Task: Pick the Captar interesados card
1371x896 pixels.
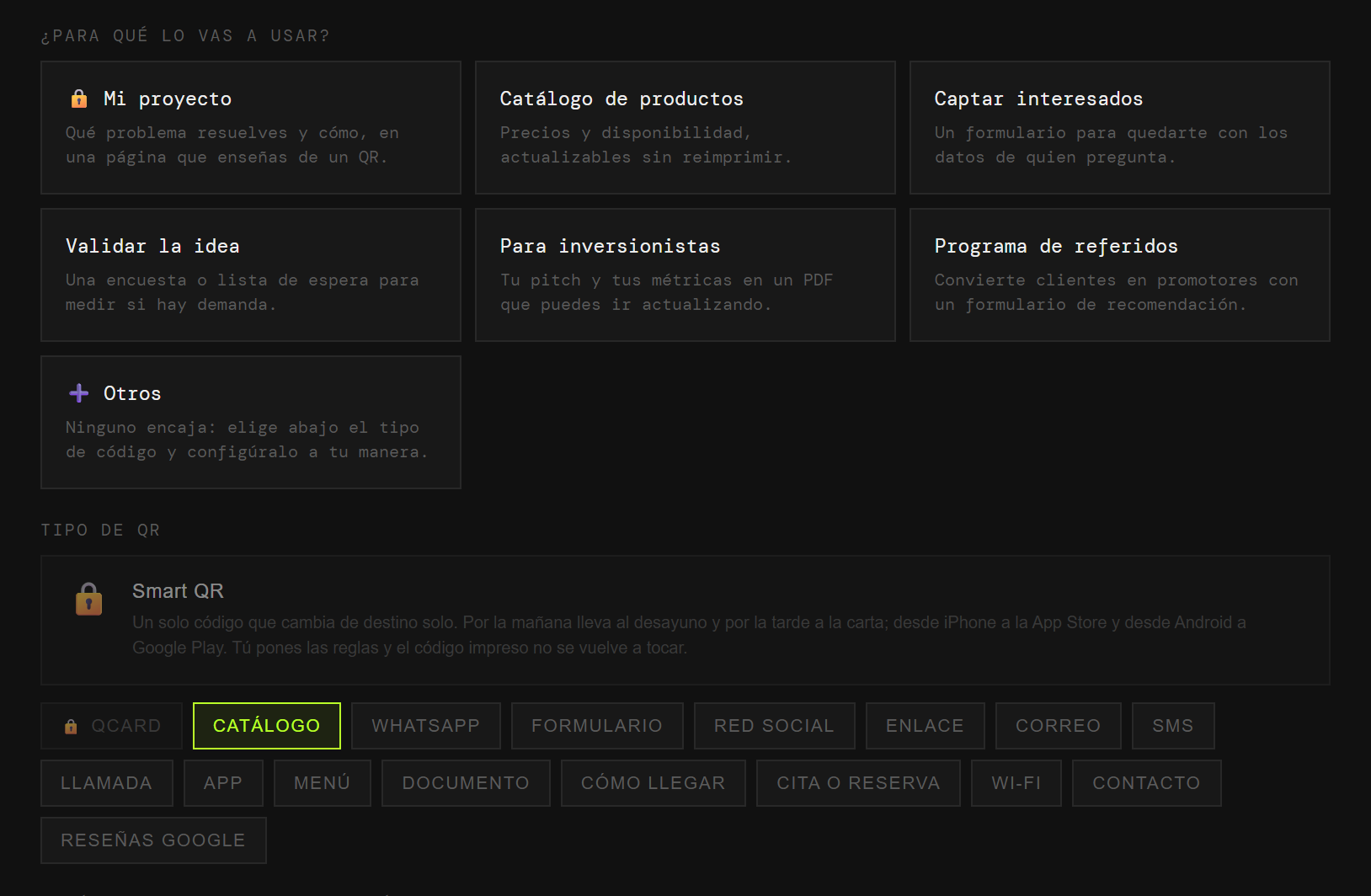Action: coord(1120,127)
